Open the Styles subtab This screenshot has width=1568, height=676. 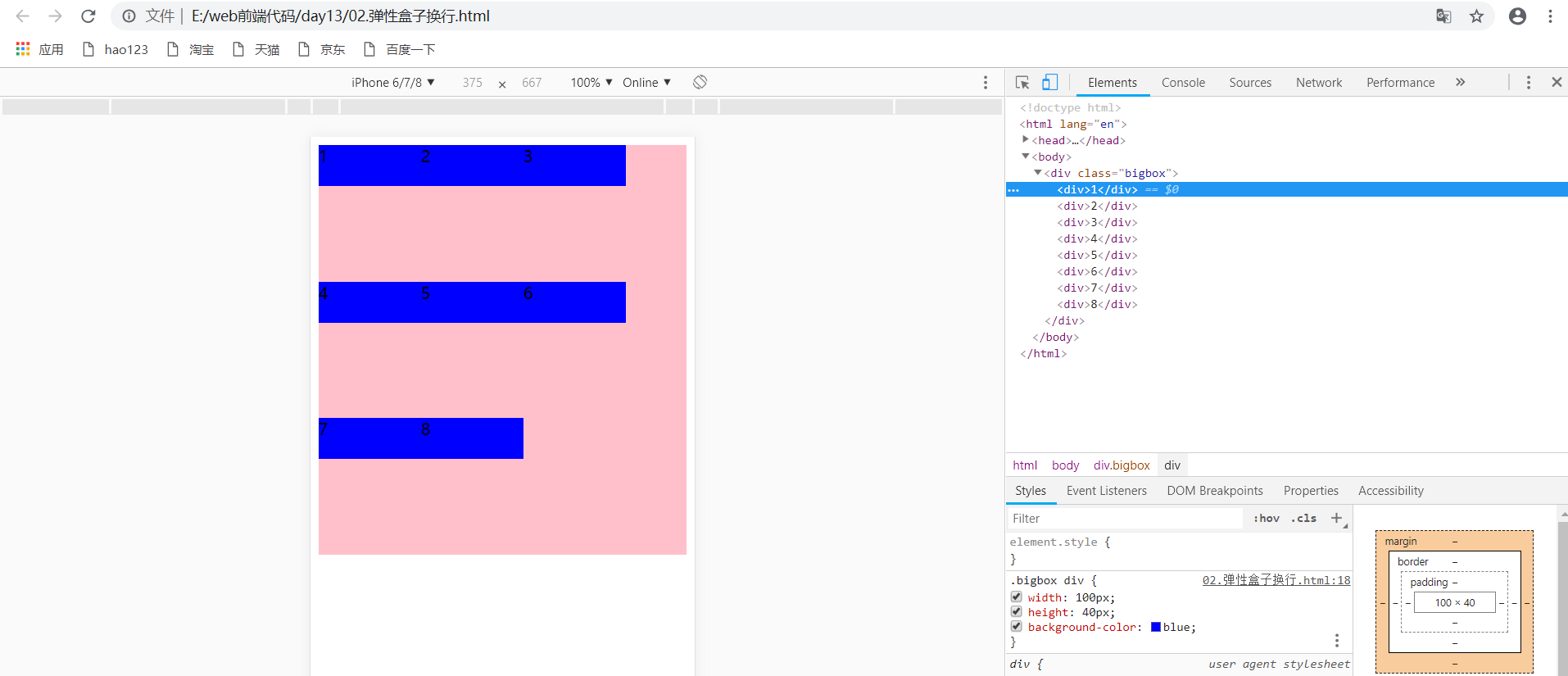coord(1031,491)
